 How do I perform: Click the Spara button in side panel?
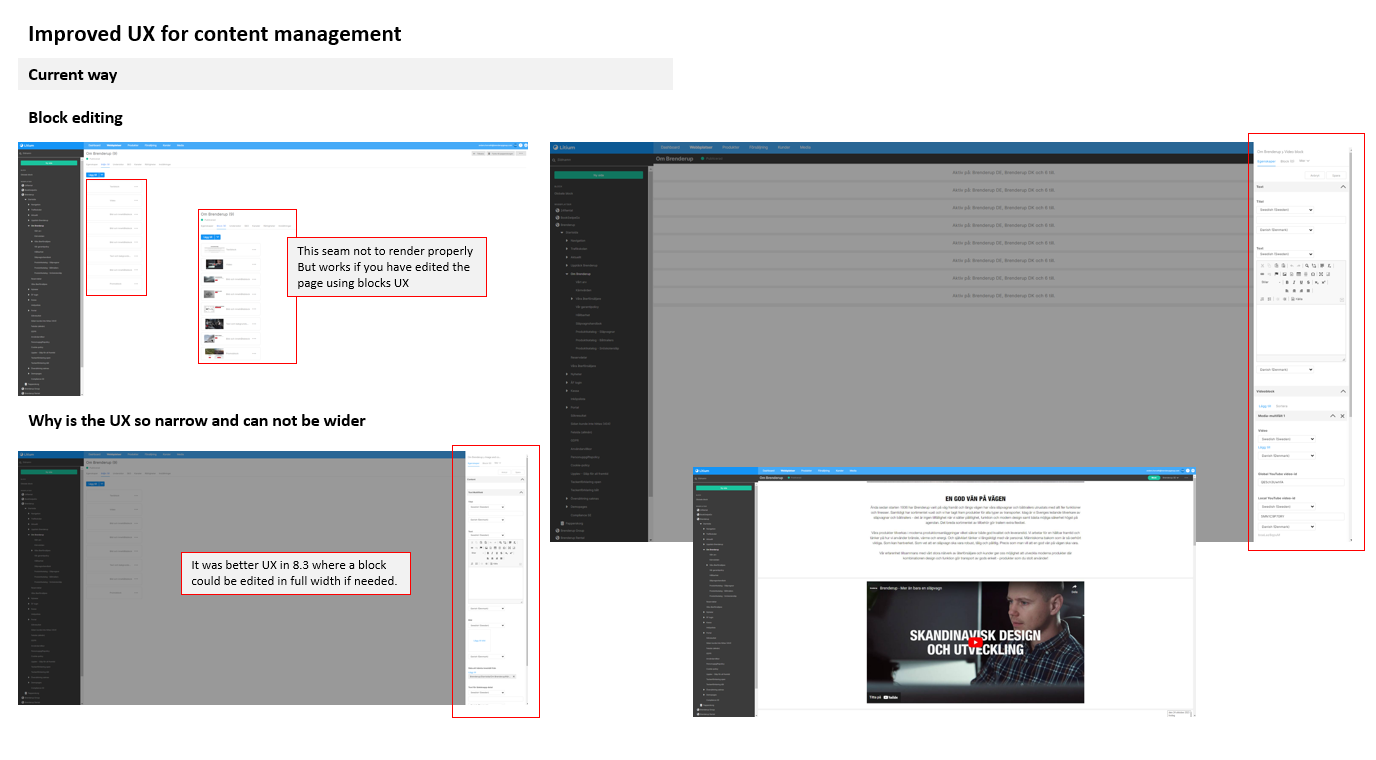click(x=1335, y=175)
